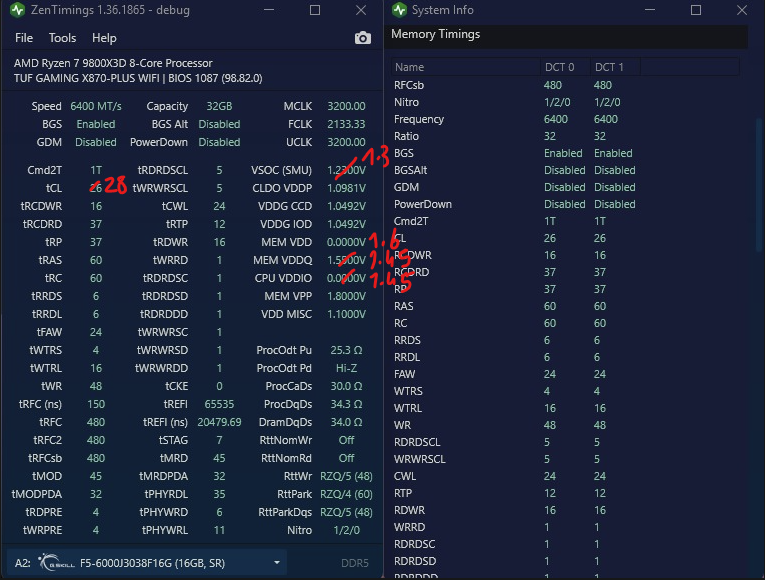Click the 32GB capacity value
Viewport: 765px width, 580px height.
(x=219, y=106)
